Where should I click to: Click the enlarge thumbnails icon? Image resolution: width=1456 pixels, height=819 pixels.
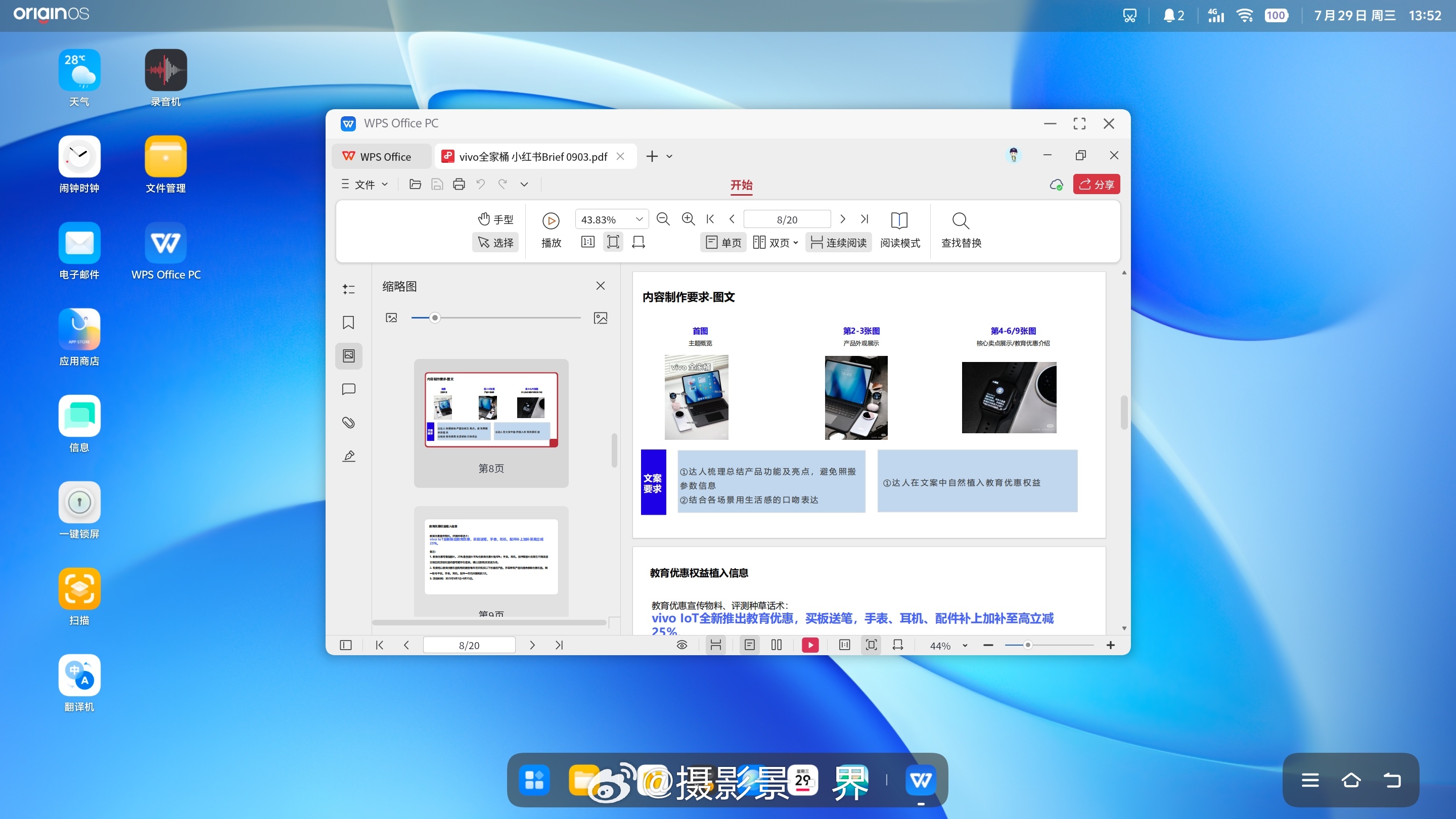tap(601, 317)
